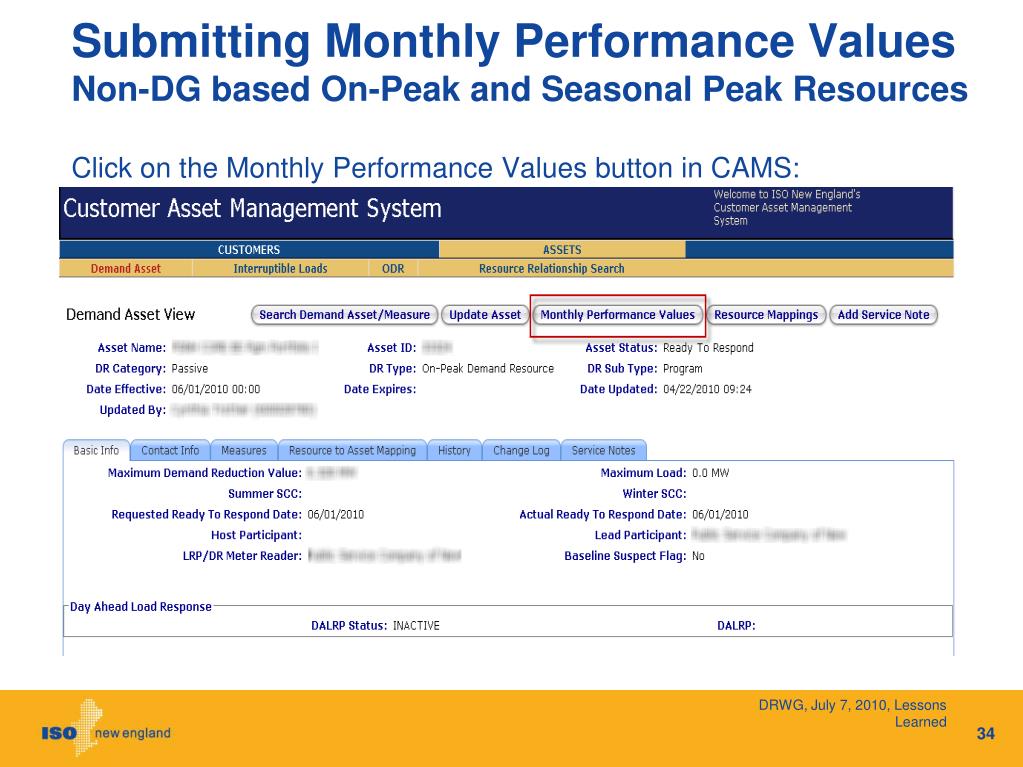Click the slide number 34
This screenshot has height=767, width=1023.
click(985, 734)
